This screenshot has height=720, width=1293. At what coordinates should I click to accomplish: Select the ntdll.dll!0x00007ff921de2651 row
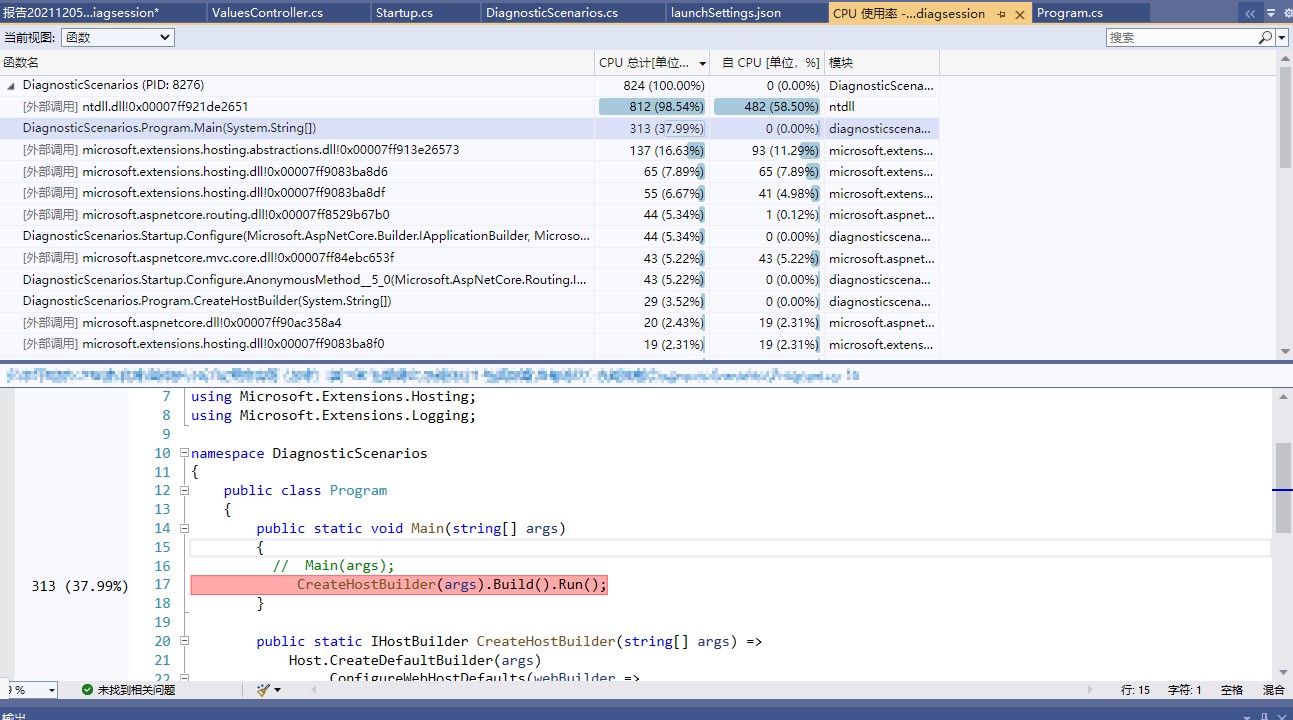470,106
